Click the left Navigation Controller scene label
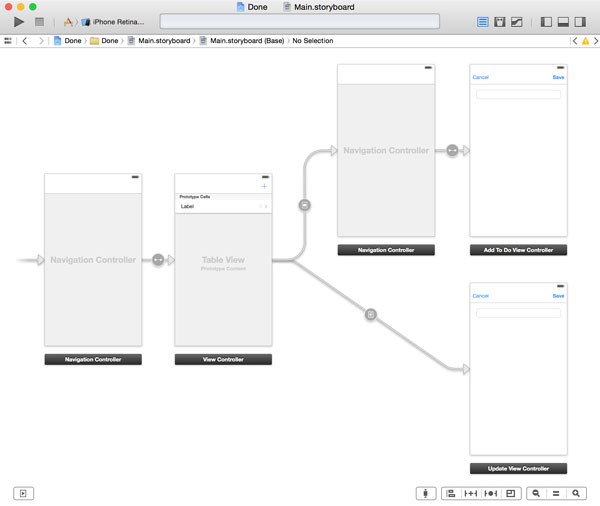Image resolution: width=600 pixels, height=506 pixels. pyautogui.click(x=93, y=359)
